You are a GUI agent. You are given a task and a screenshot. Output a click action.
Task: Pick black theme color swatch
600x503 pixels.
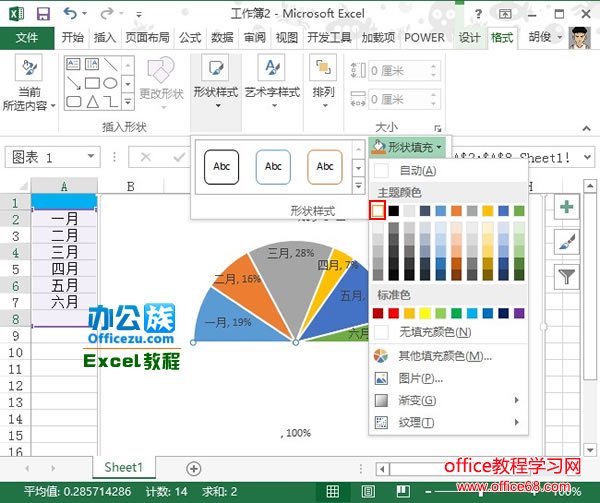[393, 211]
